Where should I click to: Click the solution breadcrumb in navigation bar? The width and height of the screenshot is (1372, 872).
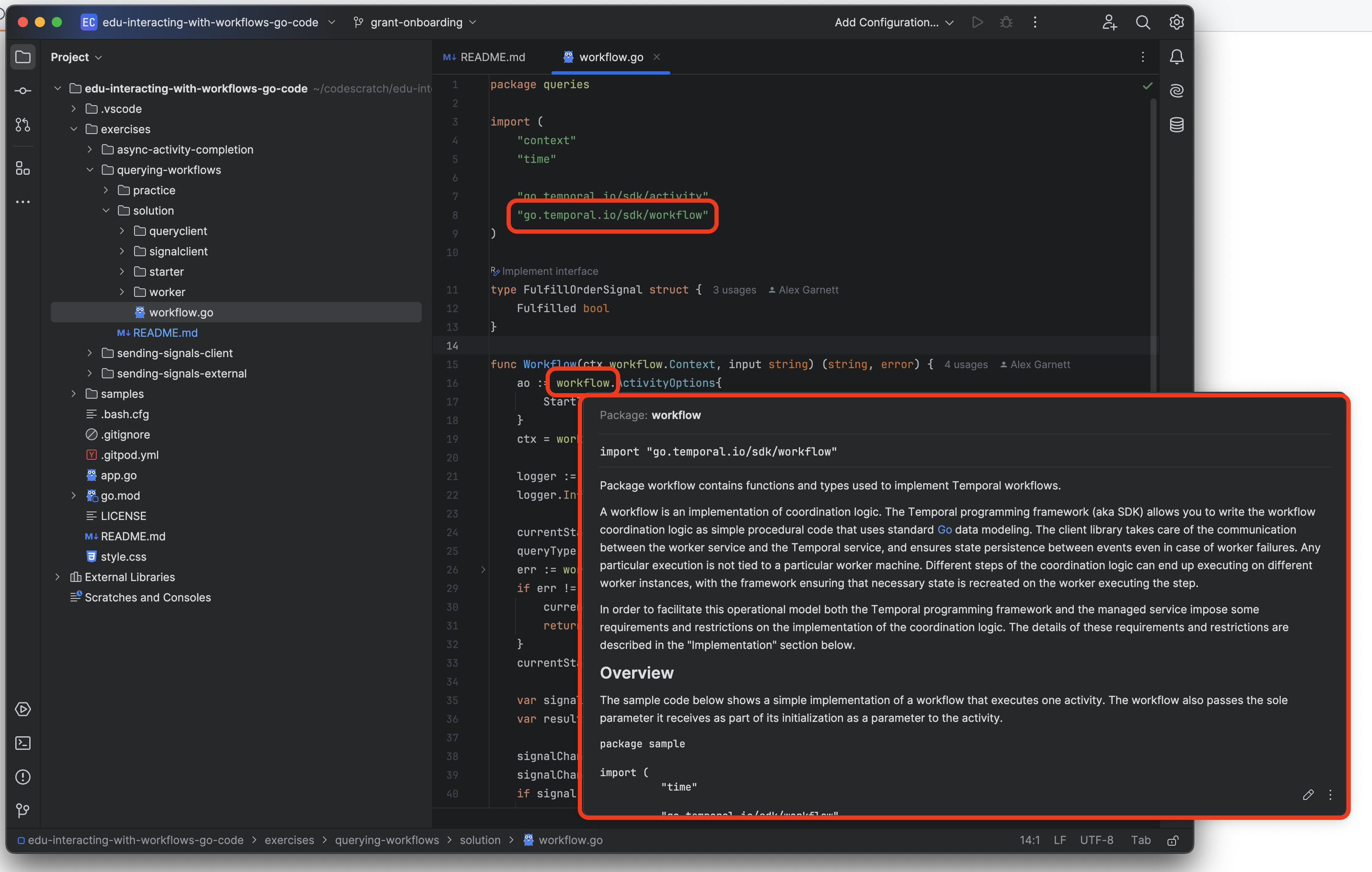[x=480, y=841]
